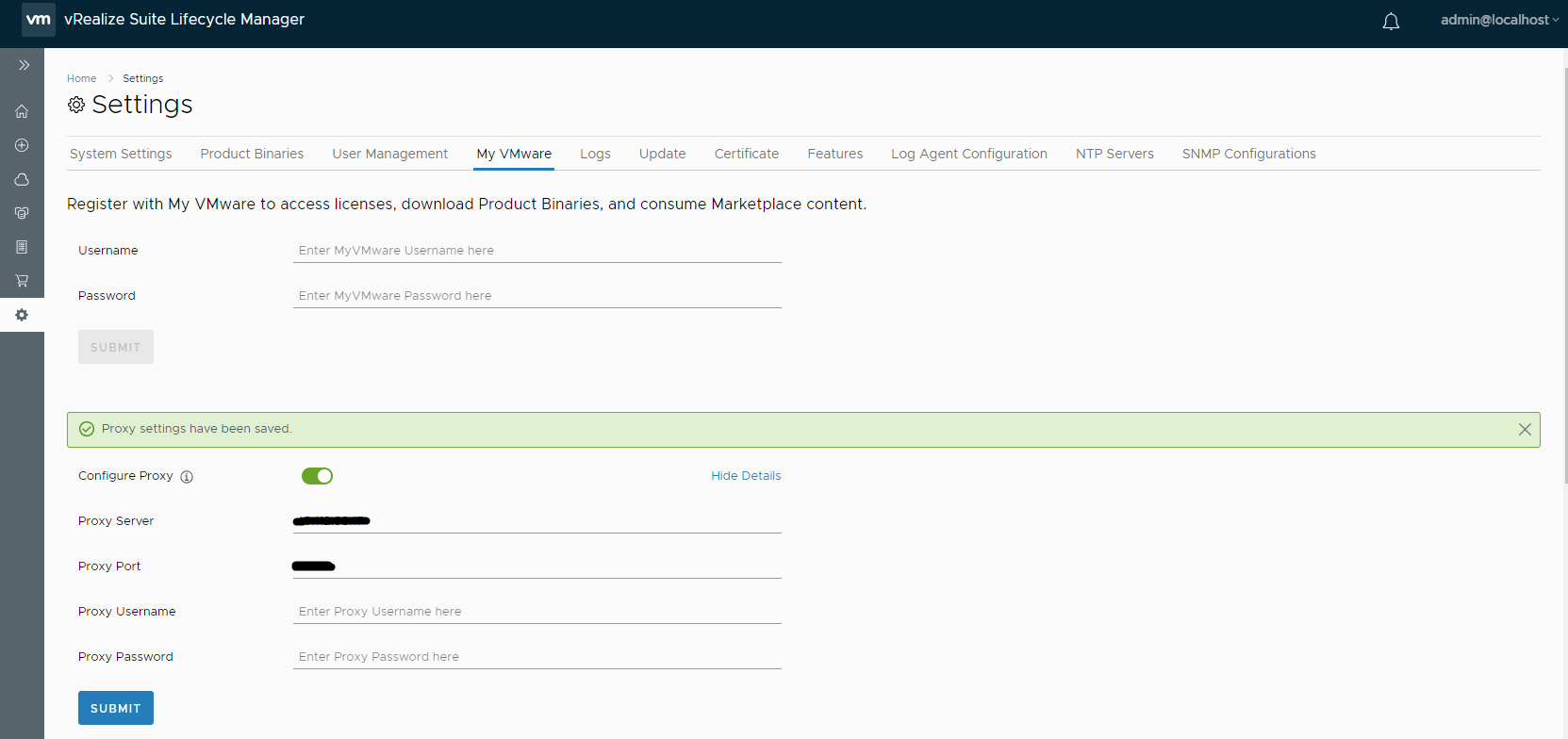Open the notifications bell icon

coord(1391,21)
